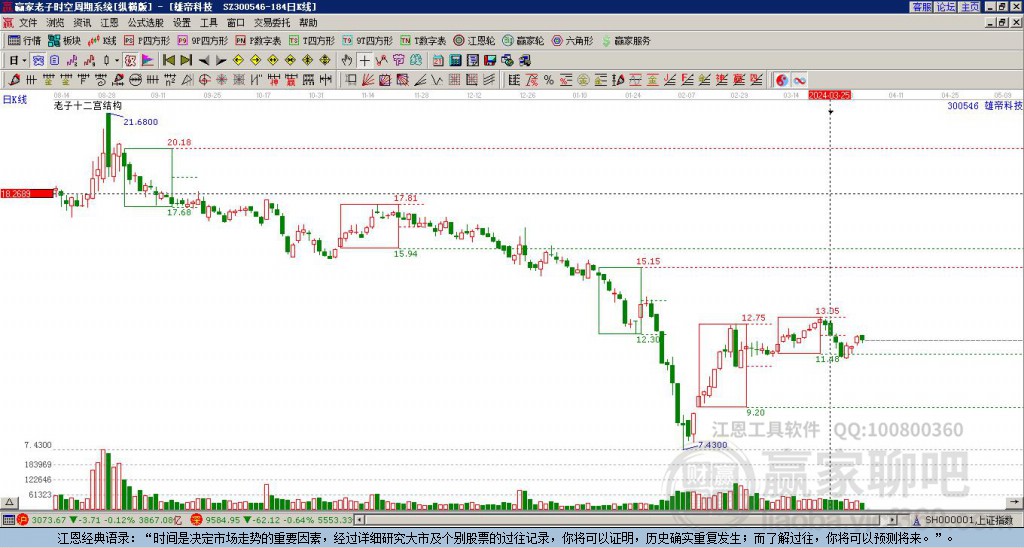Image resolution: width=1024 pixels, height=548 pixels.
Task: Click SH000001 上证指数 in status bar
Action: (968, 520)
